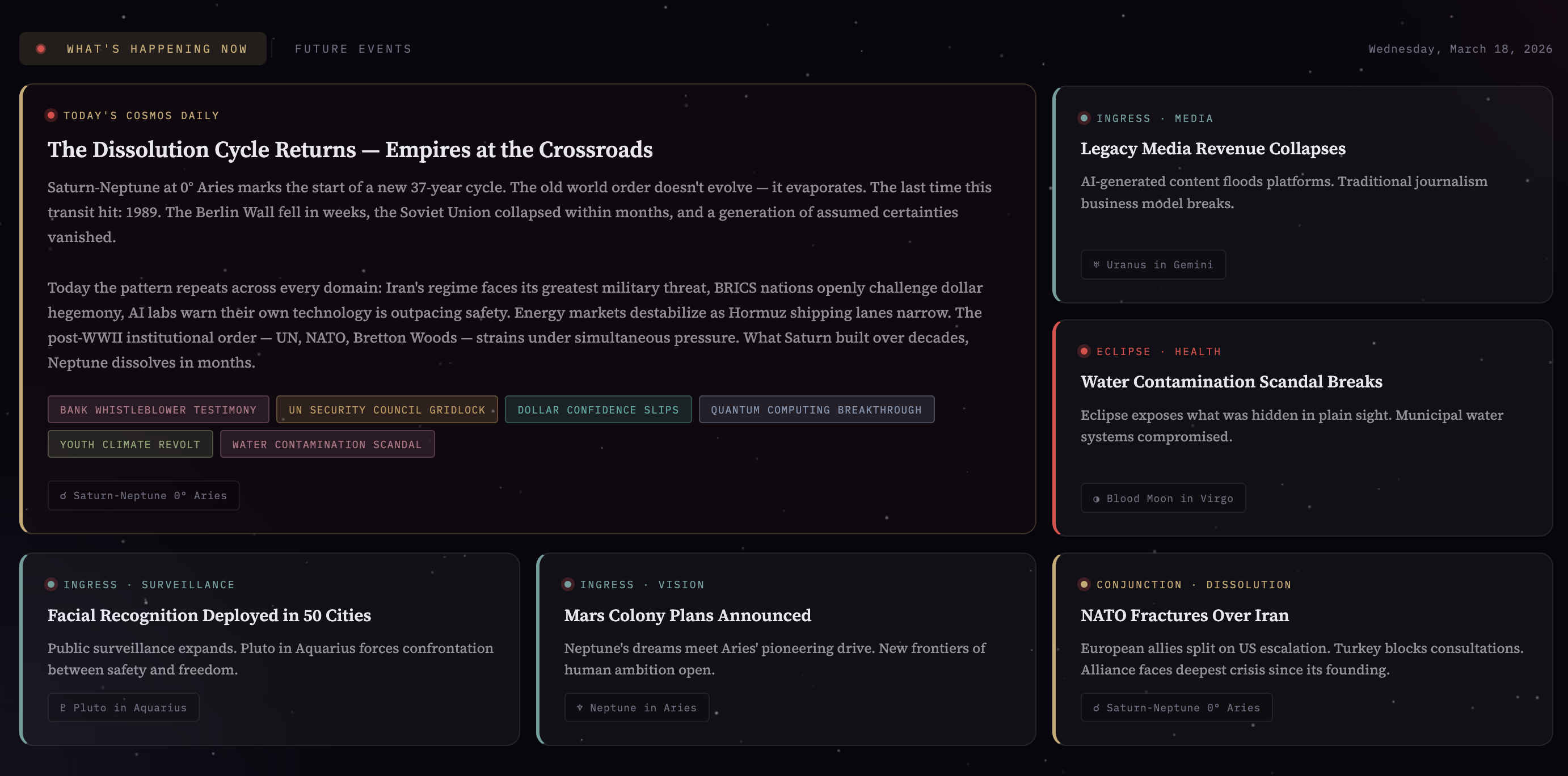Open the NATO Fractures Over Iran headline
The height and width of the screenshot is (776, 1568).
click(1184, 615)
